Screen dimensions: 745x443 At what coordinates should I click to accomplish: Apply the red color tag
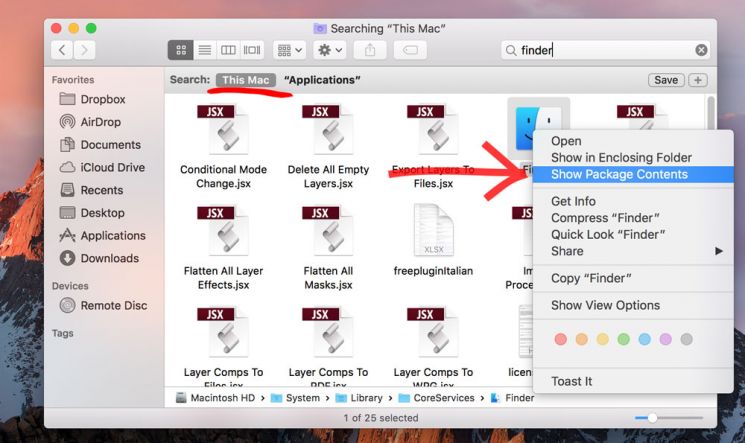click(560, 340)
